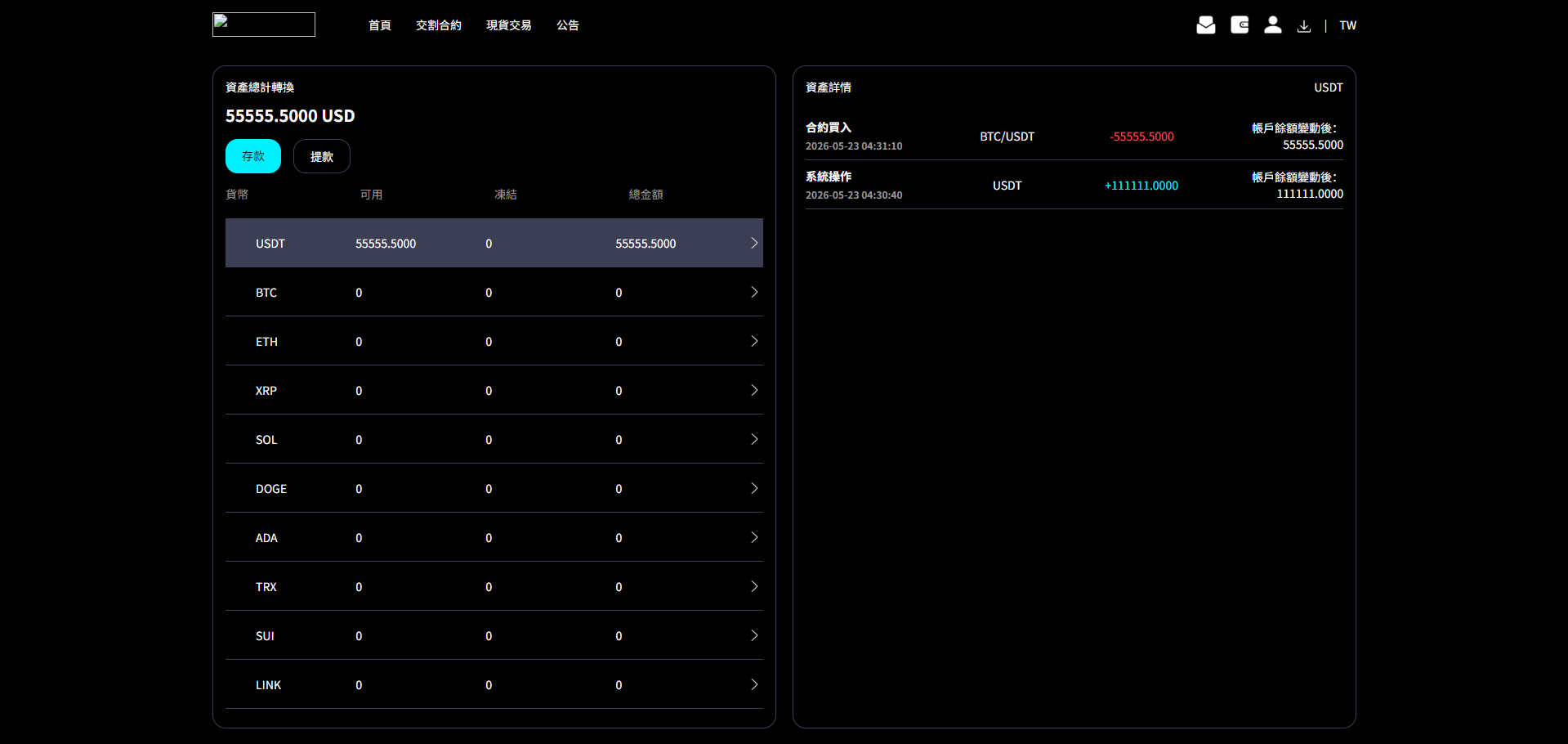Open the user profile icon

1272,25
